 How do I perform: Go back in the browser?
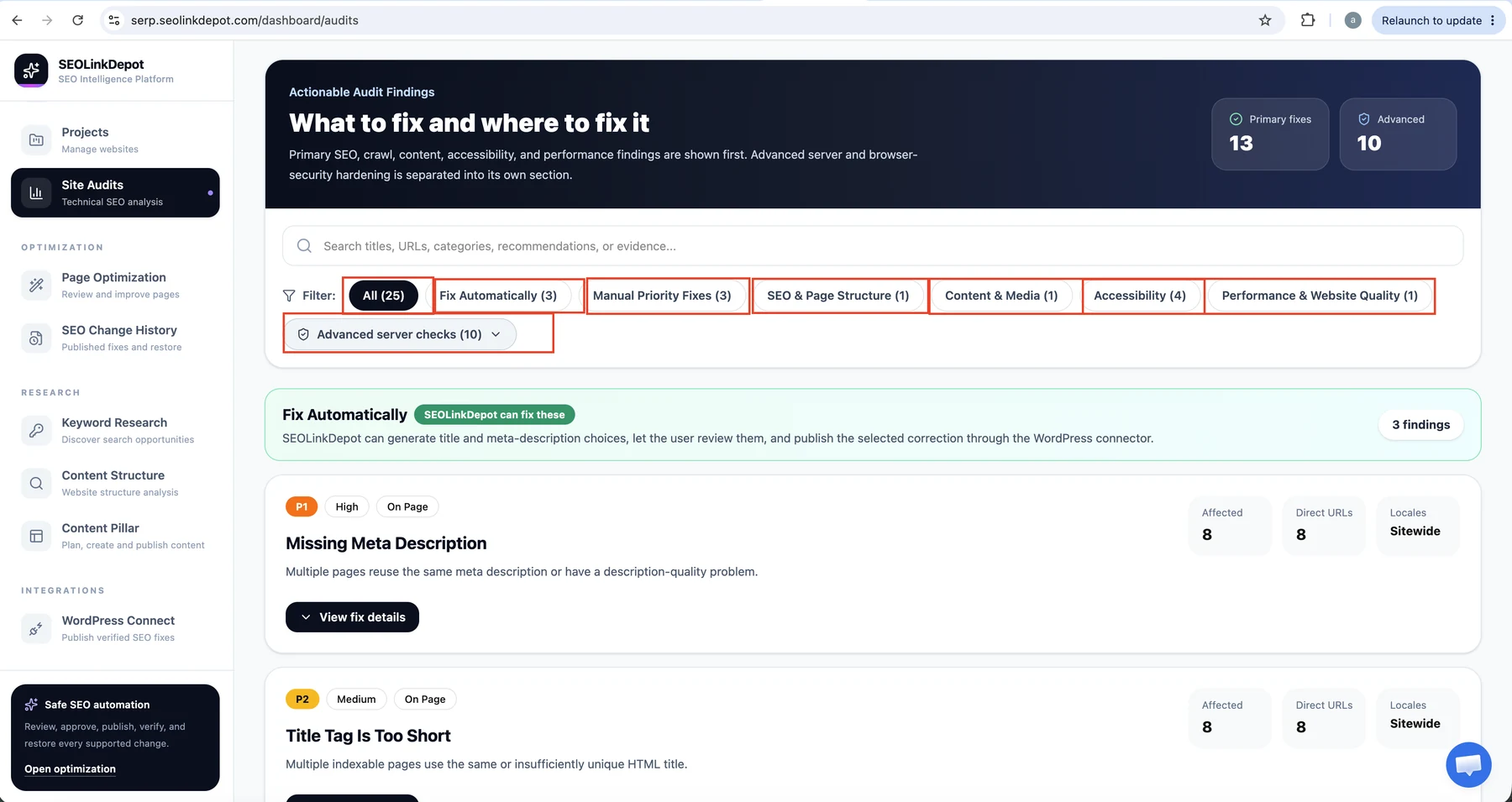point(17,20)
